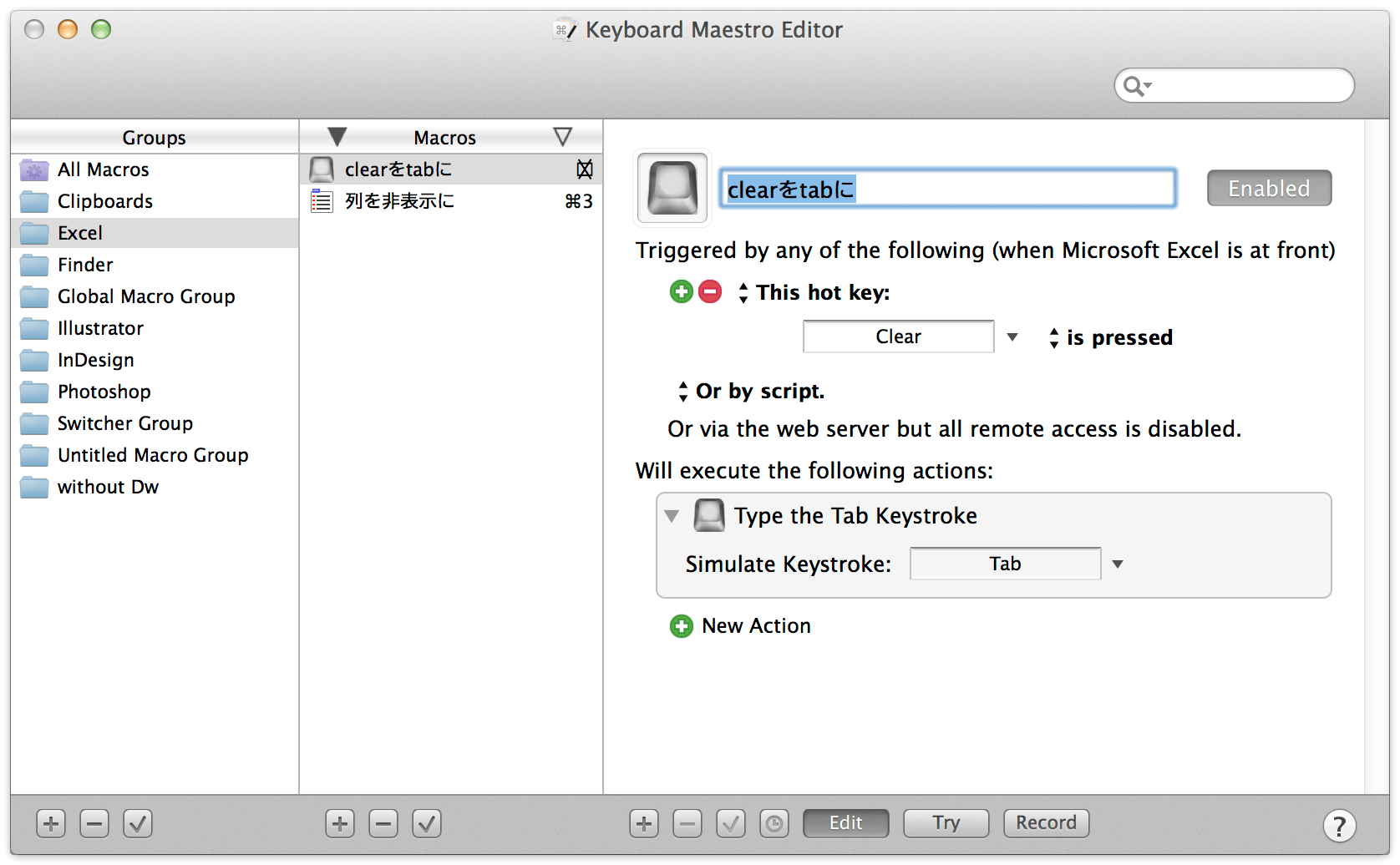Click the New Action label
Image resolution: width=1400 pixels, height=865 pixels.
coord(756,626)
